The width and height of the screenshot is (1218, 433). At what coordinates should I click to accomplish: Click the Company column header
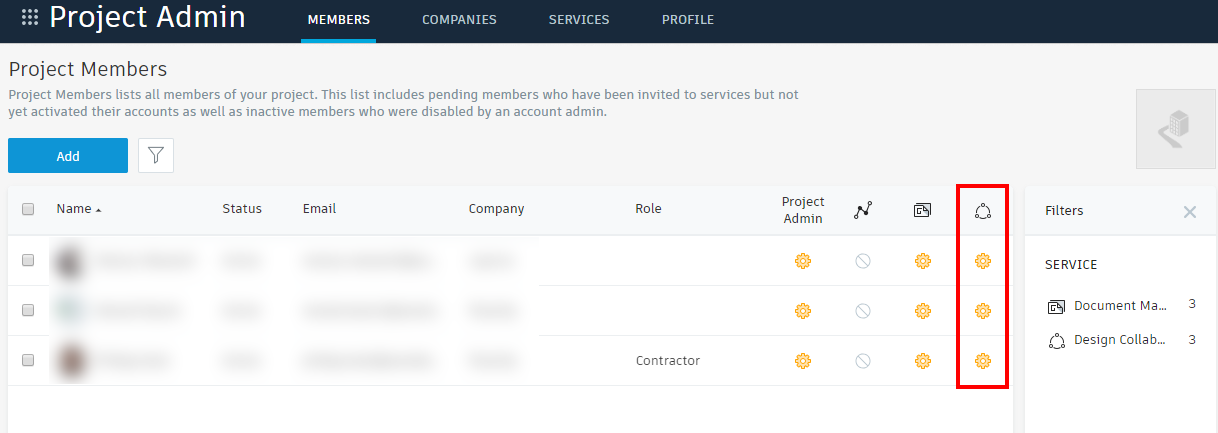496,209
